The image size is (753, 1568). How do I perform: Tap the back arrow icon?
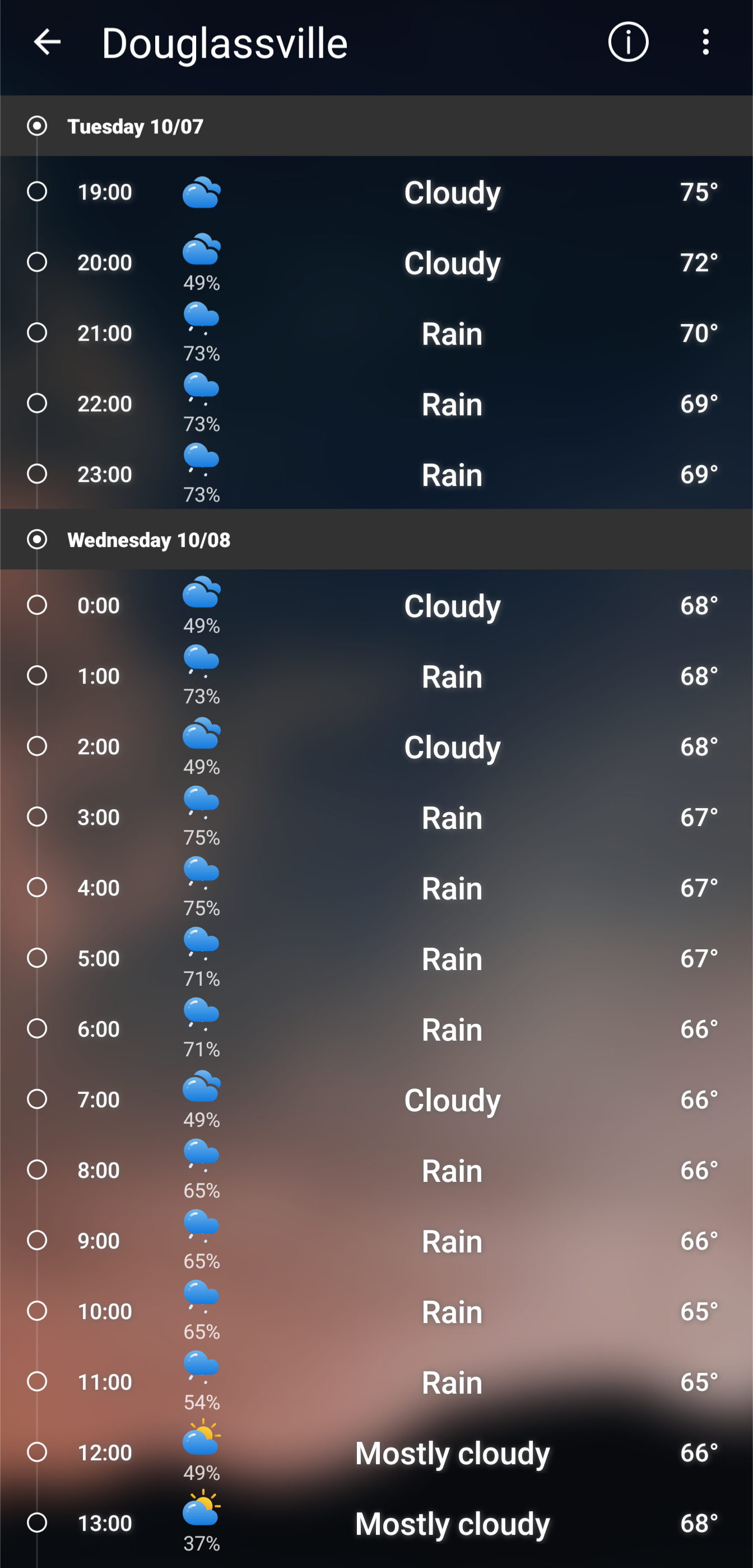coord(47,43)
